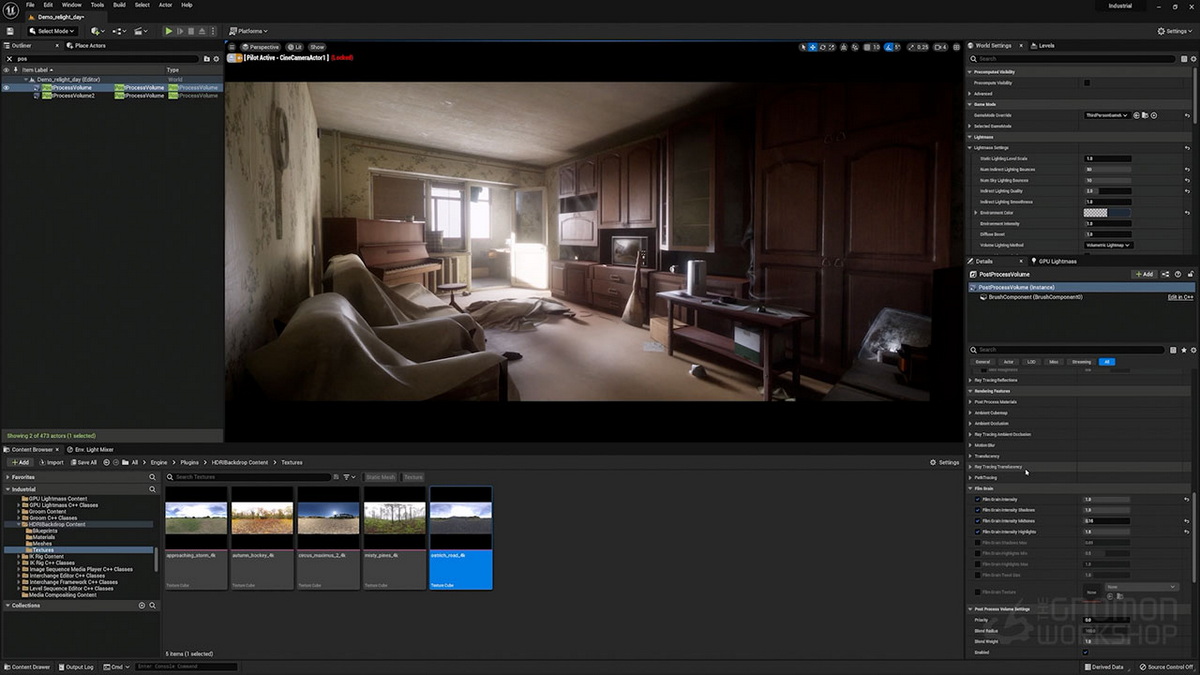Click the Eject icon in play toolbar
The width and height of the screenshot is (1200, 675).
[x=203, y=31]
